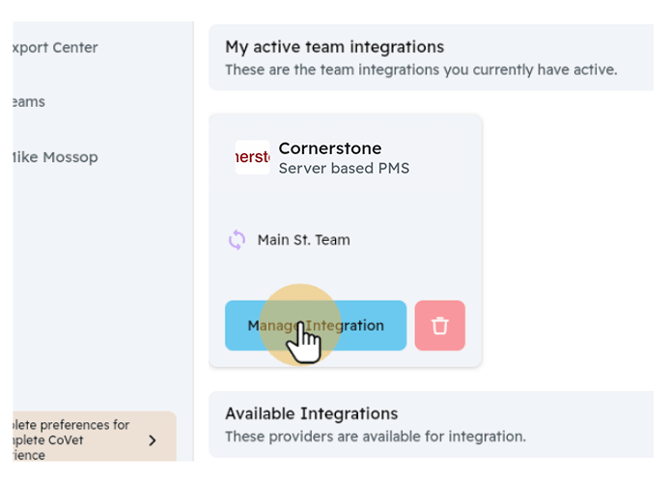
Task: Click the Server based PMS subtitle
Action: click(x=343, y=168)
